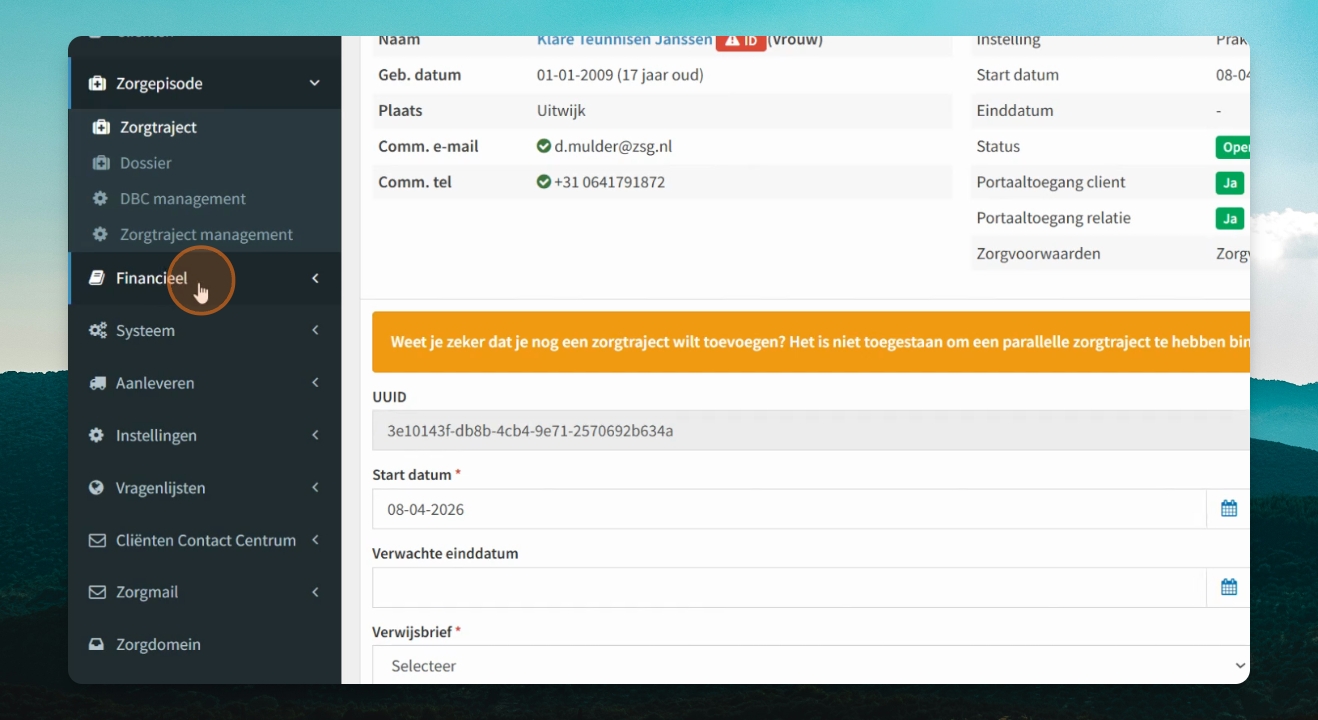The height and width of the screenshot is (720, 1318).
Task: Open calendar picker for Start datum
Action: 1229,509
